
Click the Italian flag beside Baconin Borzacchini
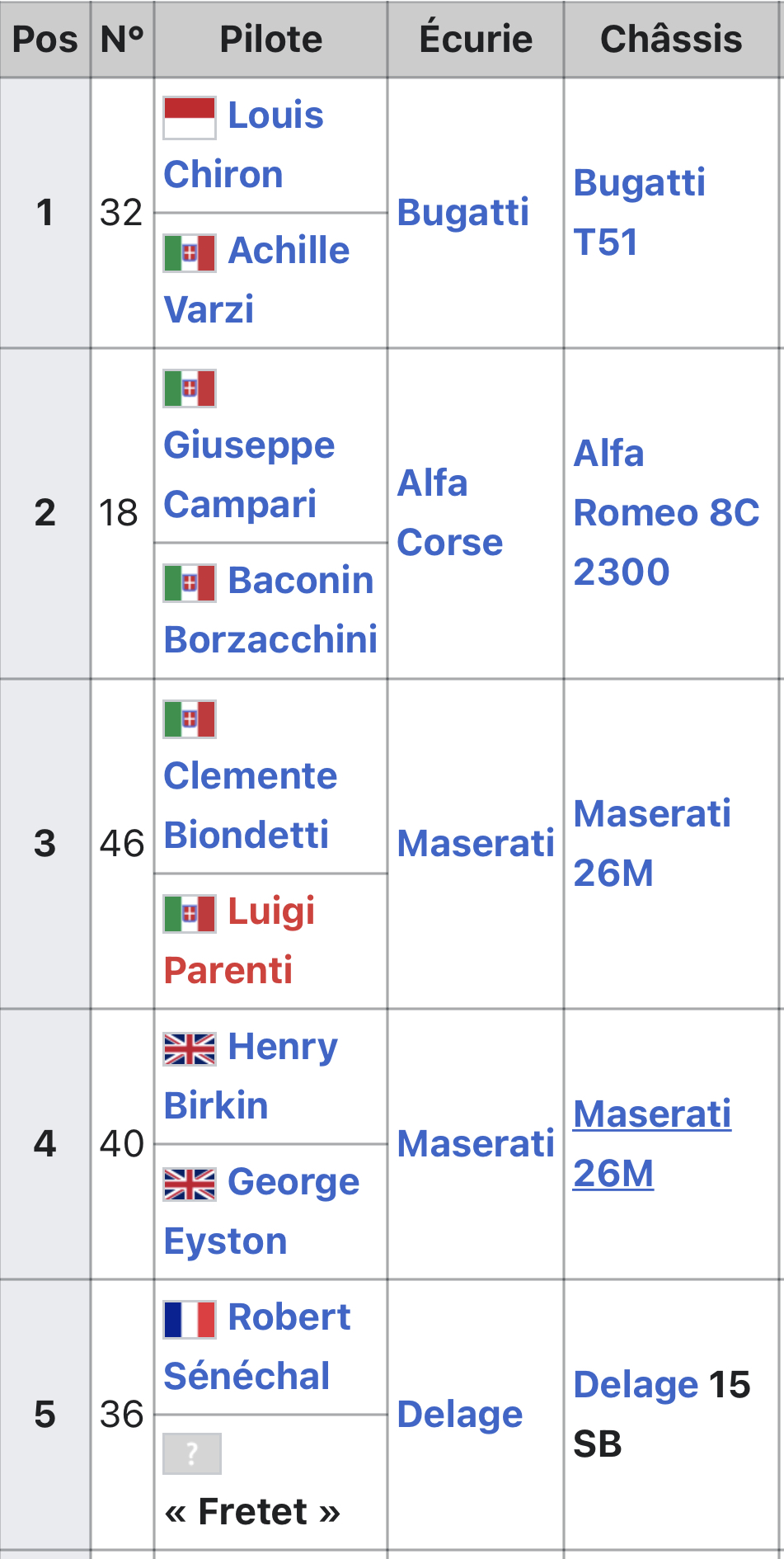190,583
